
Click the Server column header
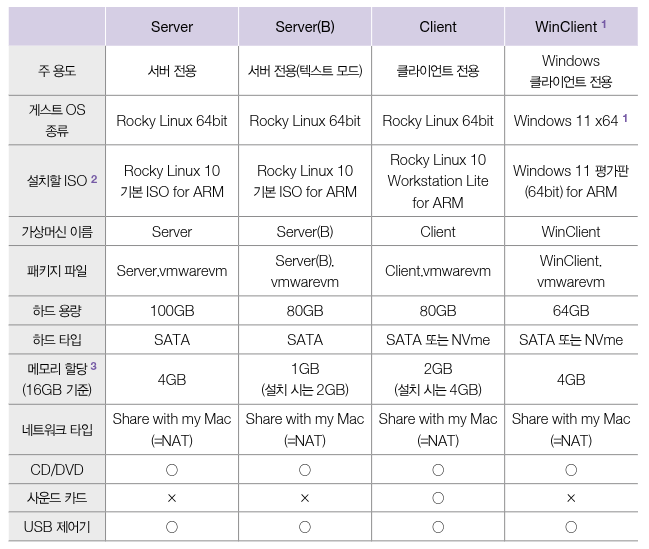click(172, 27)
